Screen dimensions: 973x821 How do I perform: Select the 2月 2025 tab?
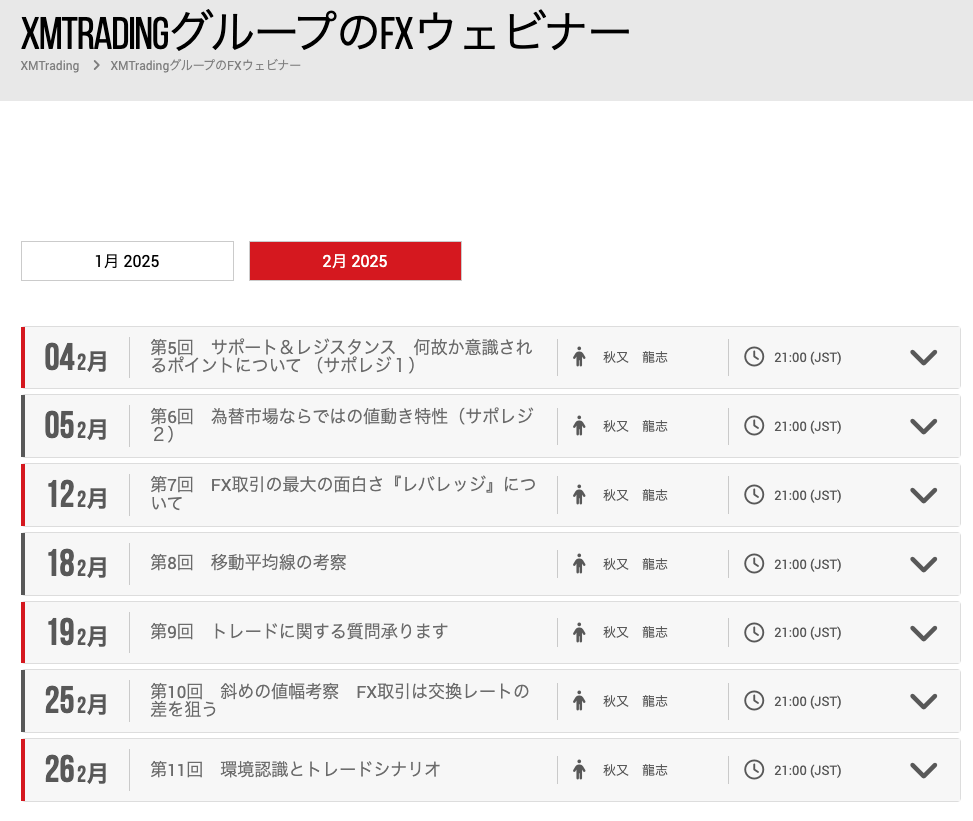coord(355,261)
